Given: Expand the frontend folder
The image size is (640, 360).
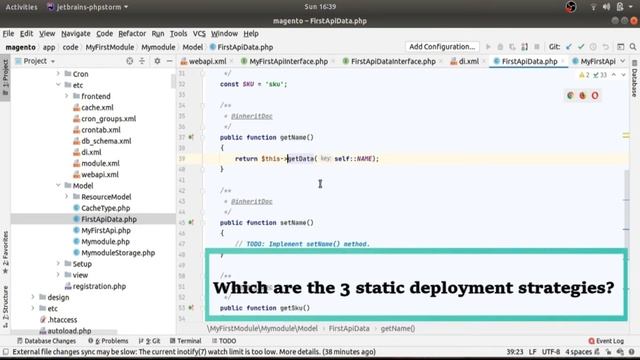Looking at the screenshot, I should pos(67,96).
